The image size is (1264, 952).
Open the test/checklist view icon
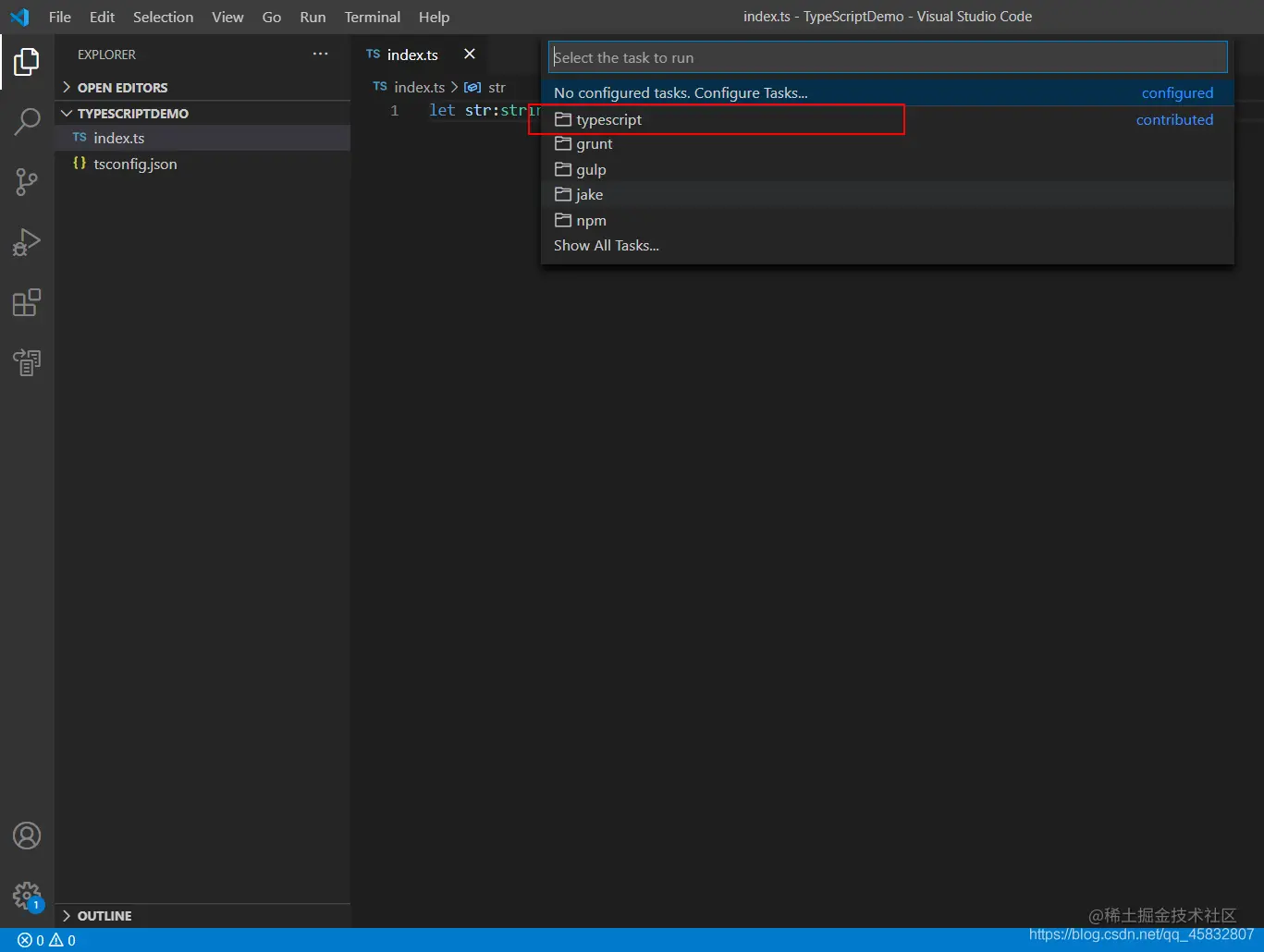27,362
